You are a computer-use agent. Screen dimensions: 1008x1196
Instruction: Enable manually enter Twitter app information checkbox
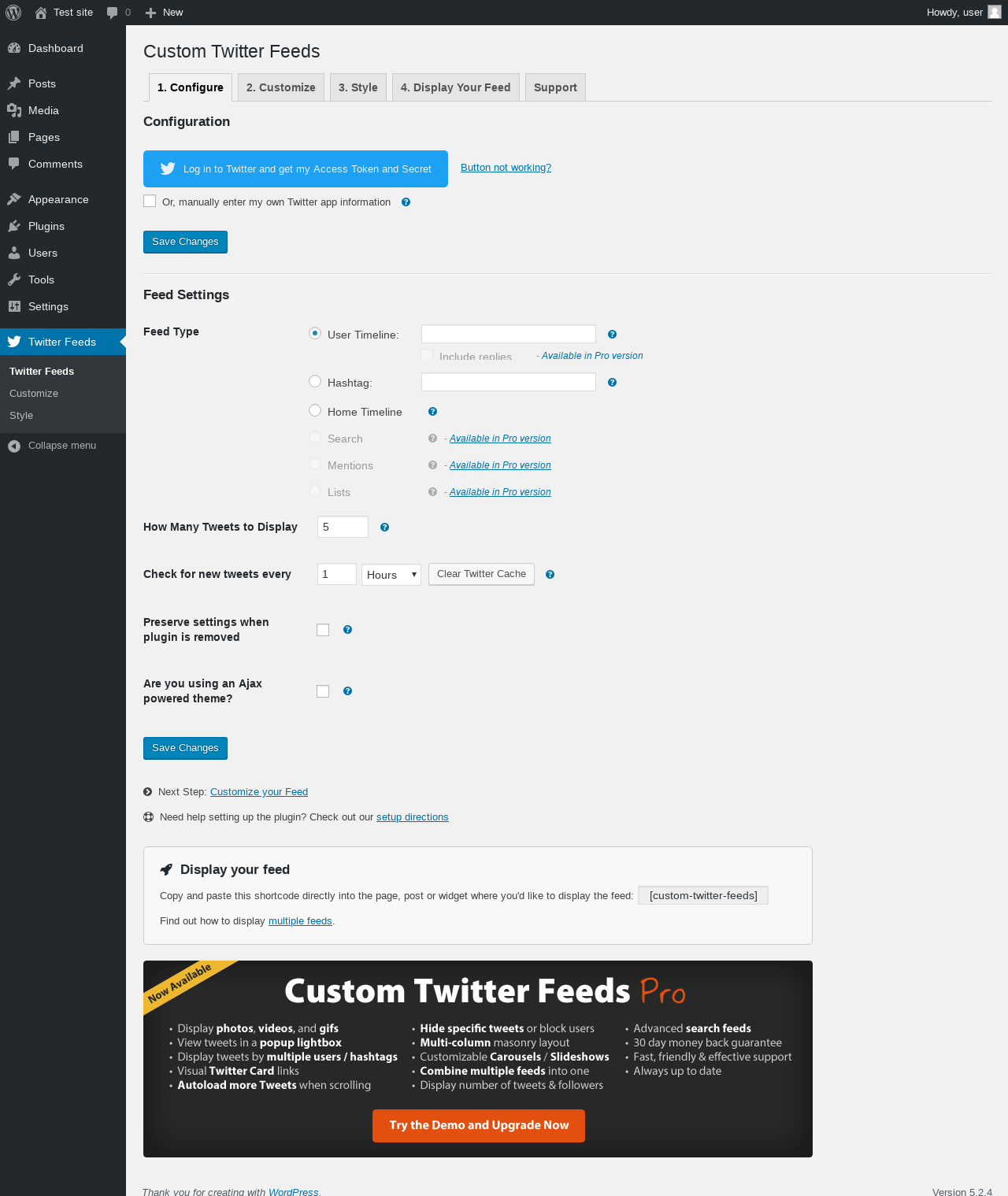[x=150, y=201]
